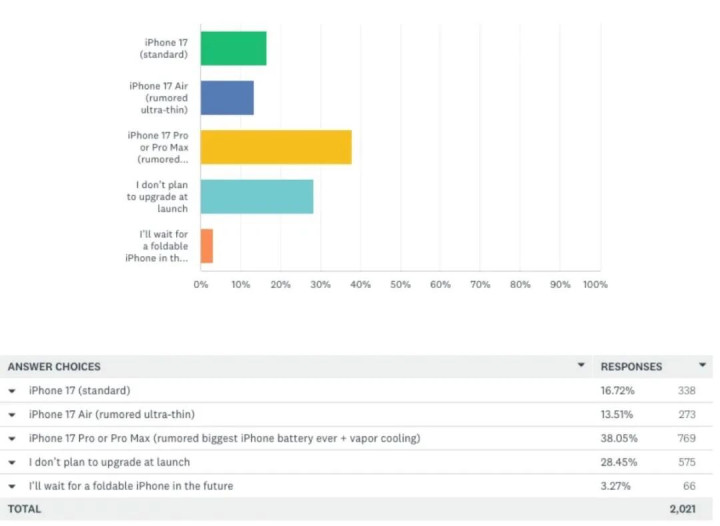Expand the iPhone 17 Air row arrow
The height and width of the screenshot is (526, 720).
12,415
